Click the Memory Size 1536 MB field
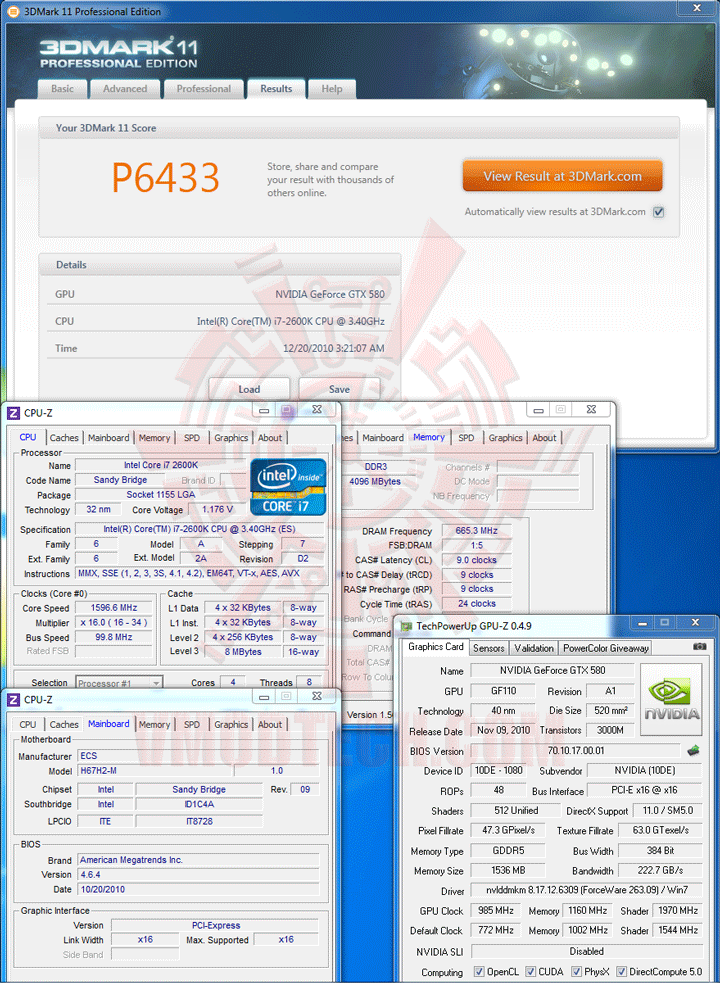Image resolution: width=720 pixels, height=983 pixels. (508, 870)
